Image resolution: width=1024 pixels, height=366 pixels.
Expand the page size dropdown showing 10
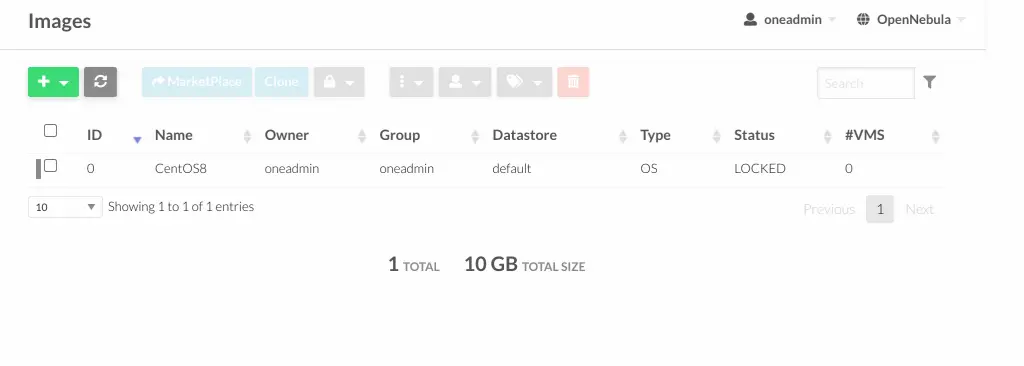65,207
